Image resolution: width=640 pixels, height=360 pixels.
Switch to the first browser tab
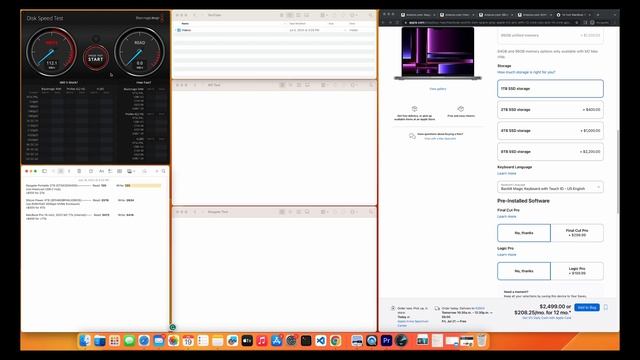point(417,15)
